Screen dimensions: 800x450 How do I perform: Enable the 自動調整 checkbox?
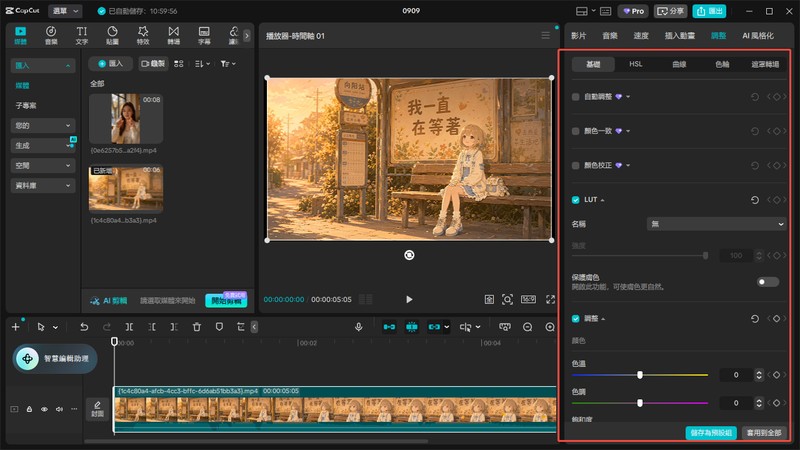[x=576, y=97]
